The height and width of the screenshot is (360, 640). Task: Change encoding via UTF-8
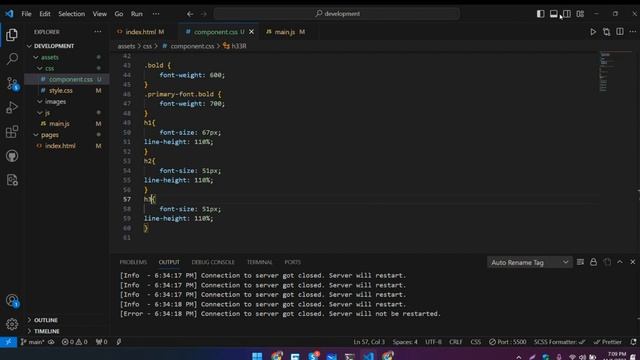click(x=433, y=342)
